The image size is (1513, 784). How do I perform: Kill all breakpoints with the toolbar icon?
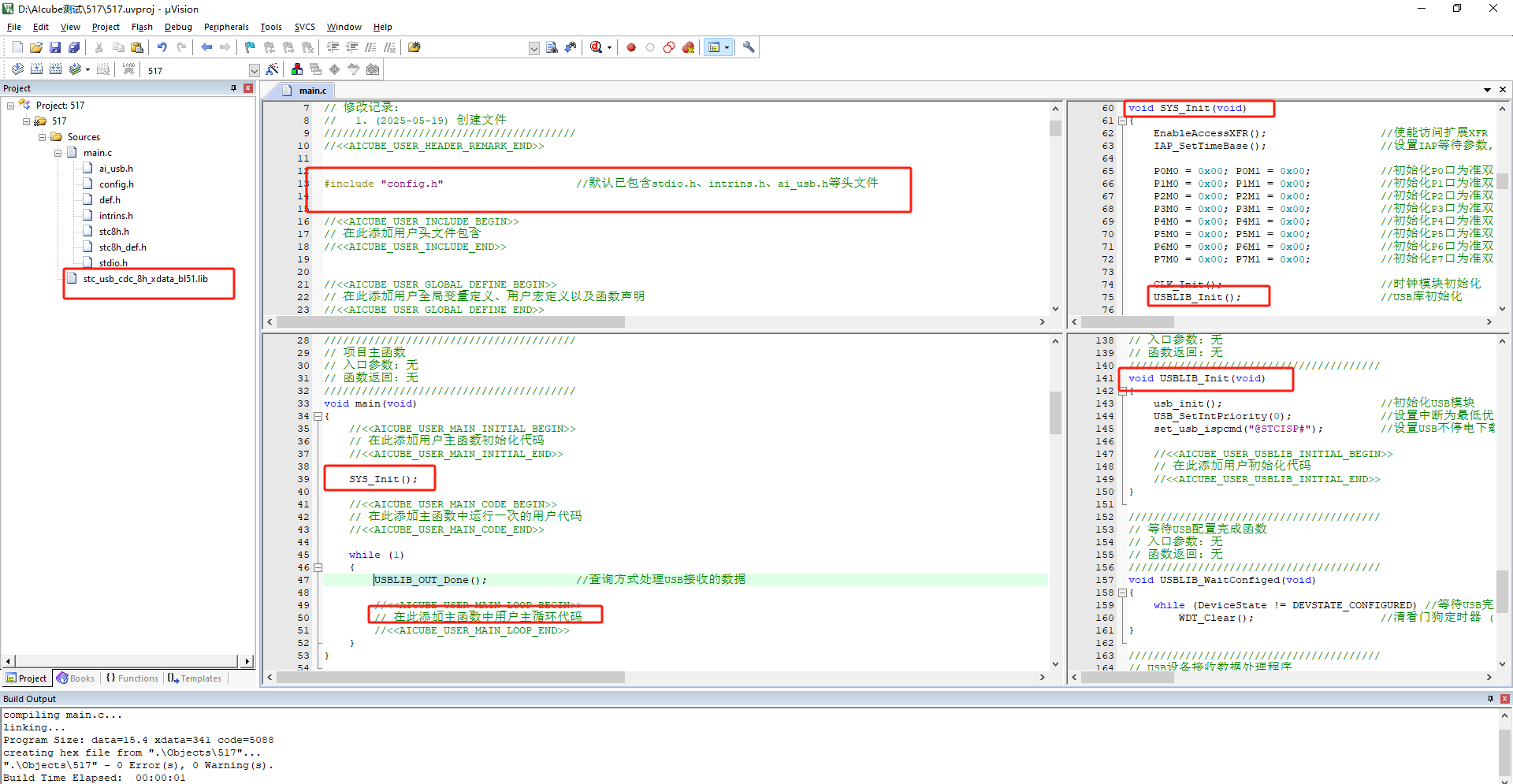click(688, 47)
